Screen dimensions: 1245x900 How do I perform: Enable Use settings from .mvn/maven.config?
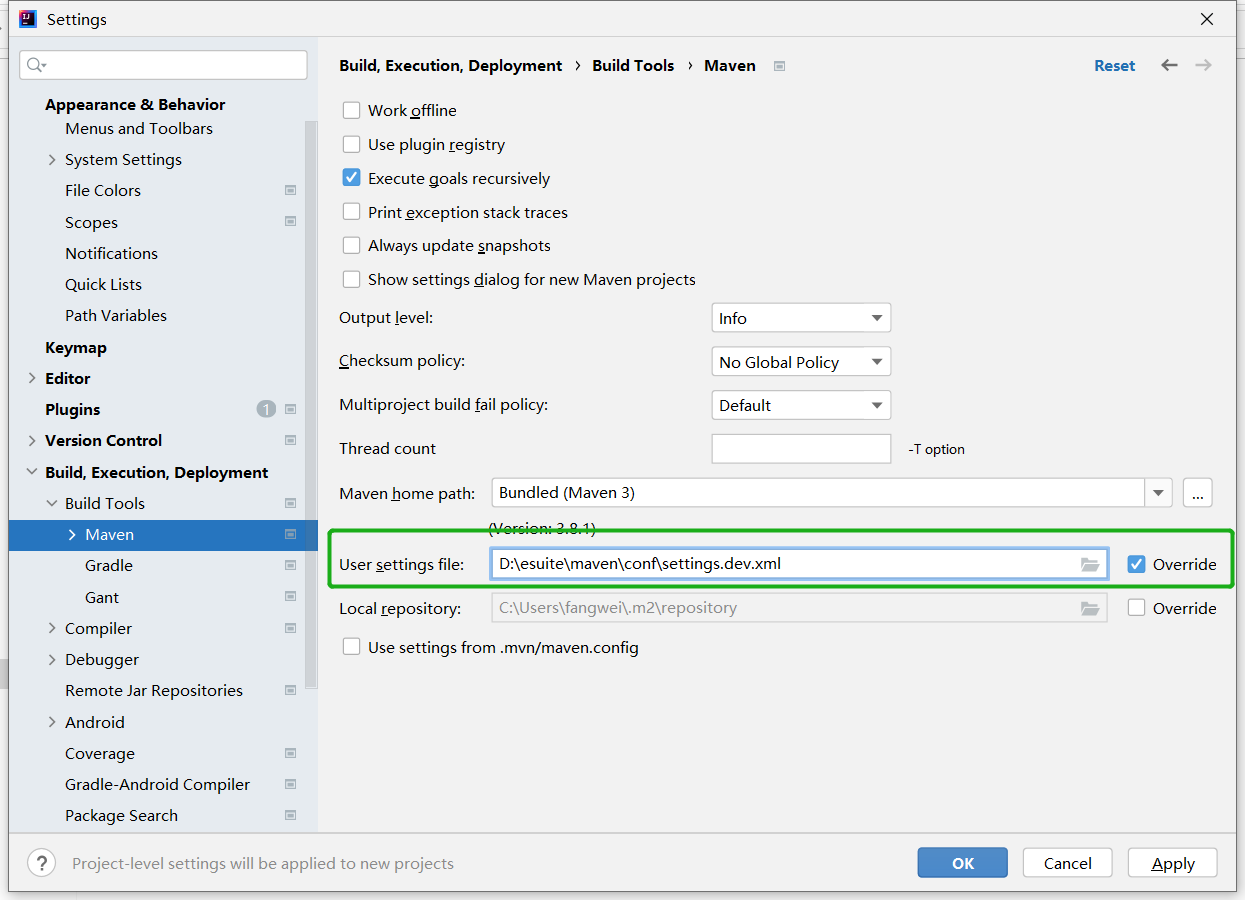[351, 647]
